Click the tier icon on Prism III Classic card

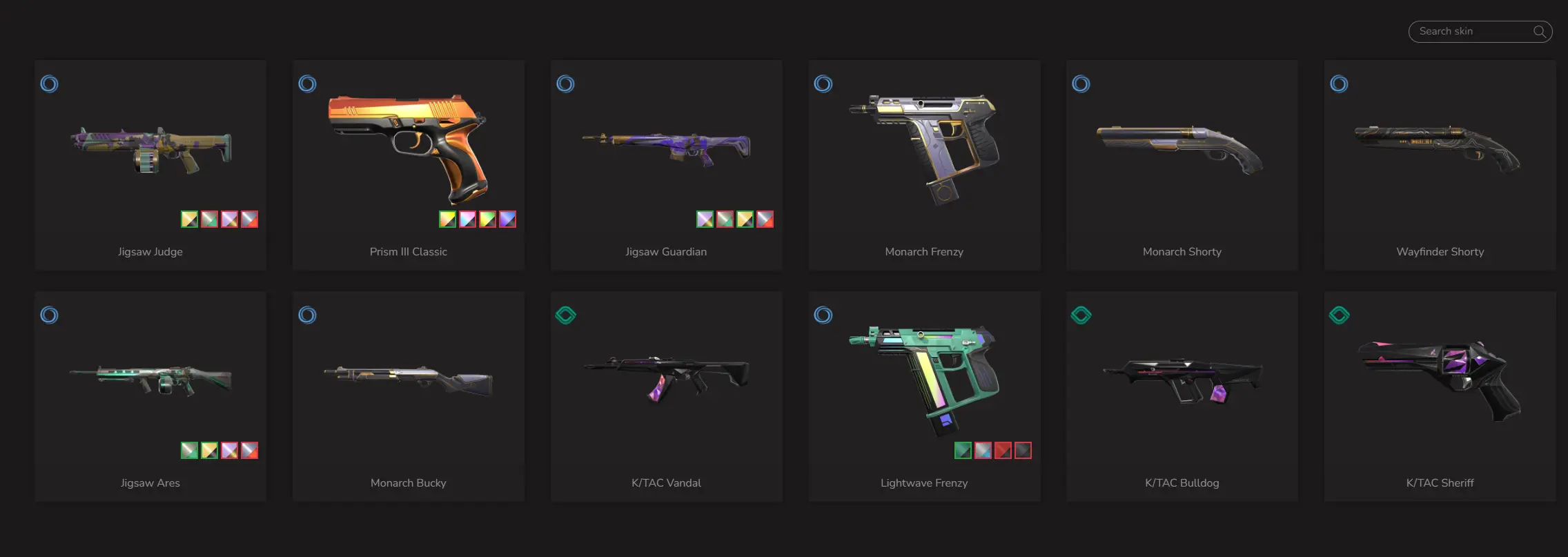307,84
